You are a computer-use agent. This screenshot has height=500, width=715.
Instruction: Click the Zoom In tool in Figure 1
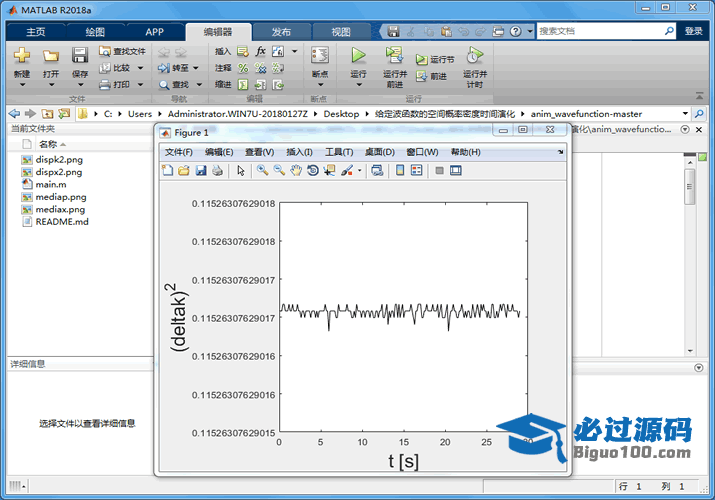point(262,170)
